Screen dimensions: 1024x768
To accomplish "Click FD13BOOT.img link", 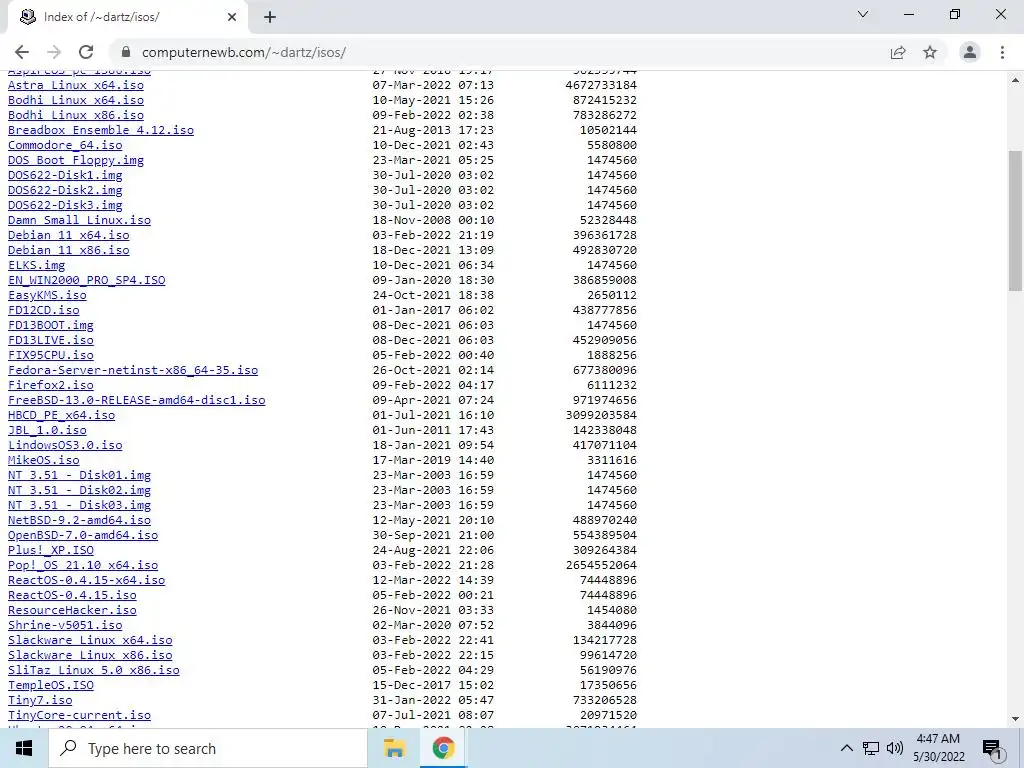I will (50, 325).
